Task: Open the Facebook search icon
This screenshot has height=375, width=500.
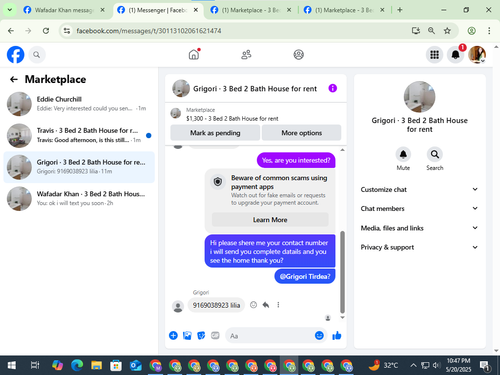Action: (37, 55)
